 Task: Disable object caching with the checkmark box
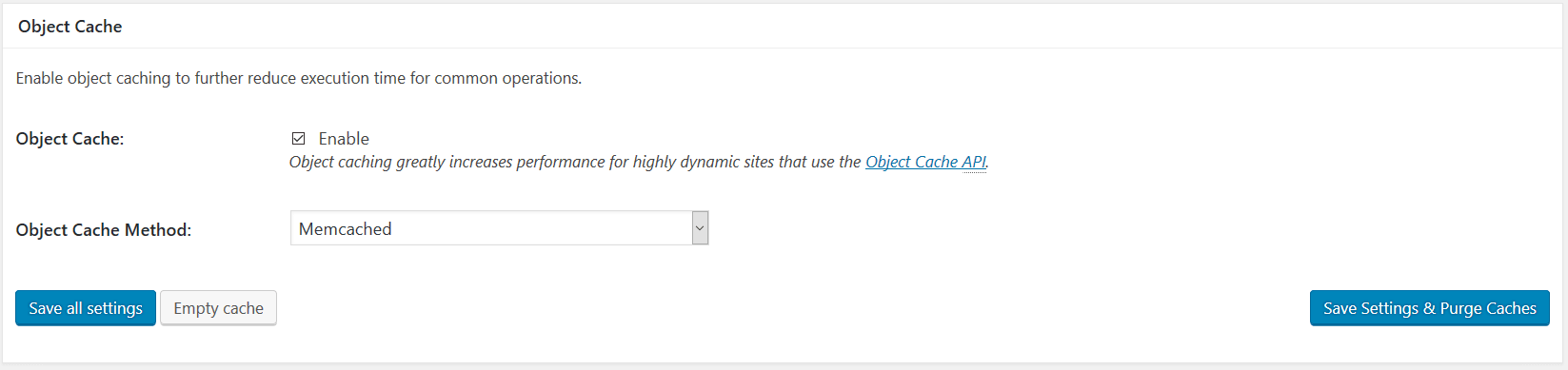[298, 139]
